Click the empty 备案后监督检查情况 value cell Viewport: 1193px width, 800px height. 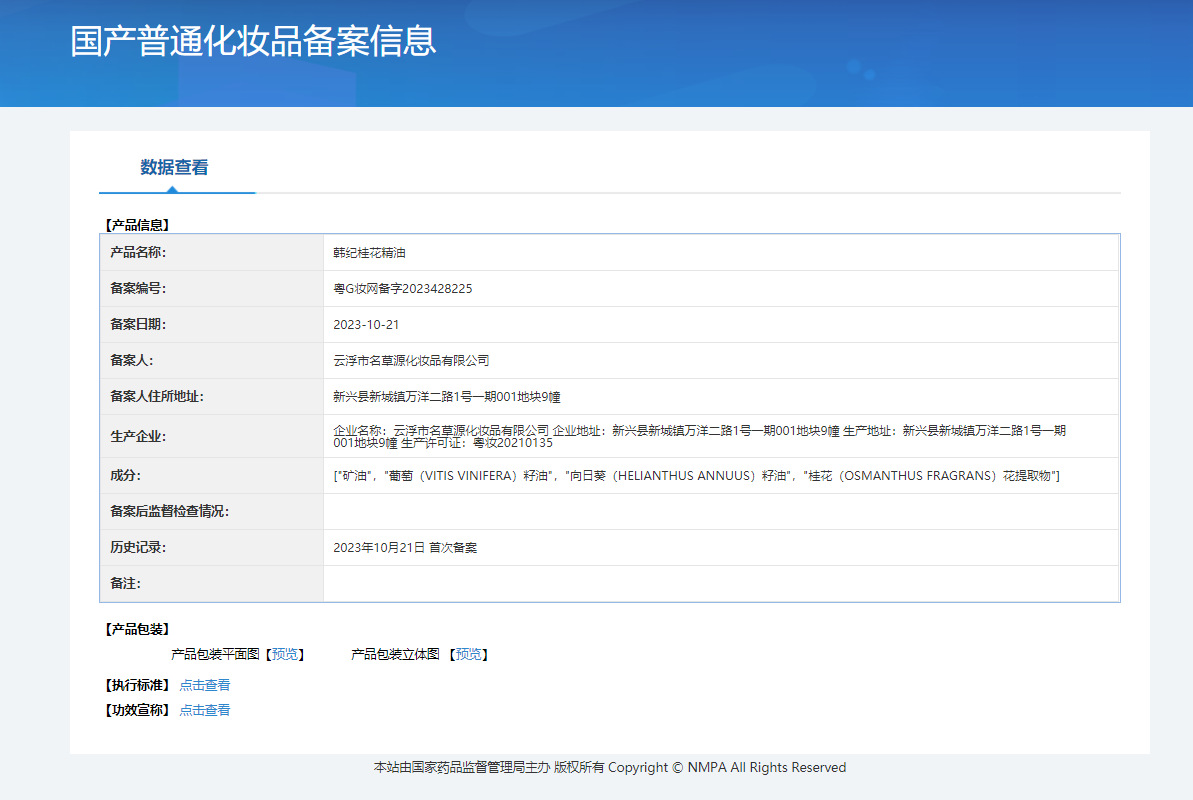point(720,512)
